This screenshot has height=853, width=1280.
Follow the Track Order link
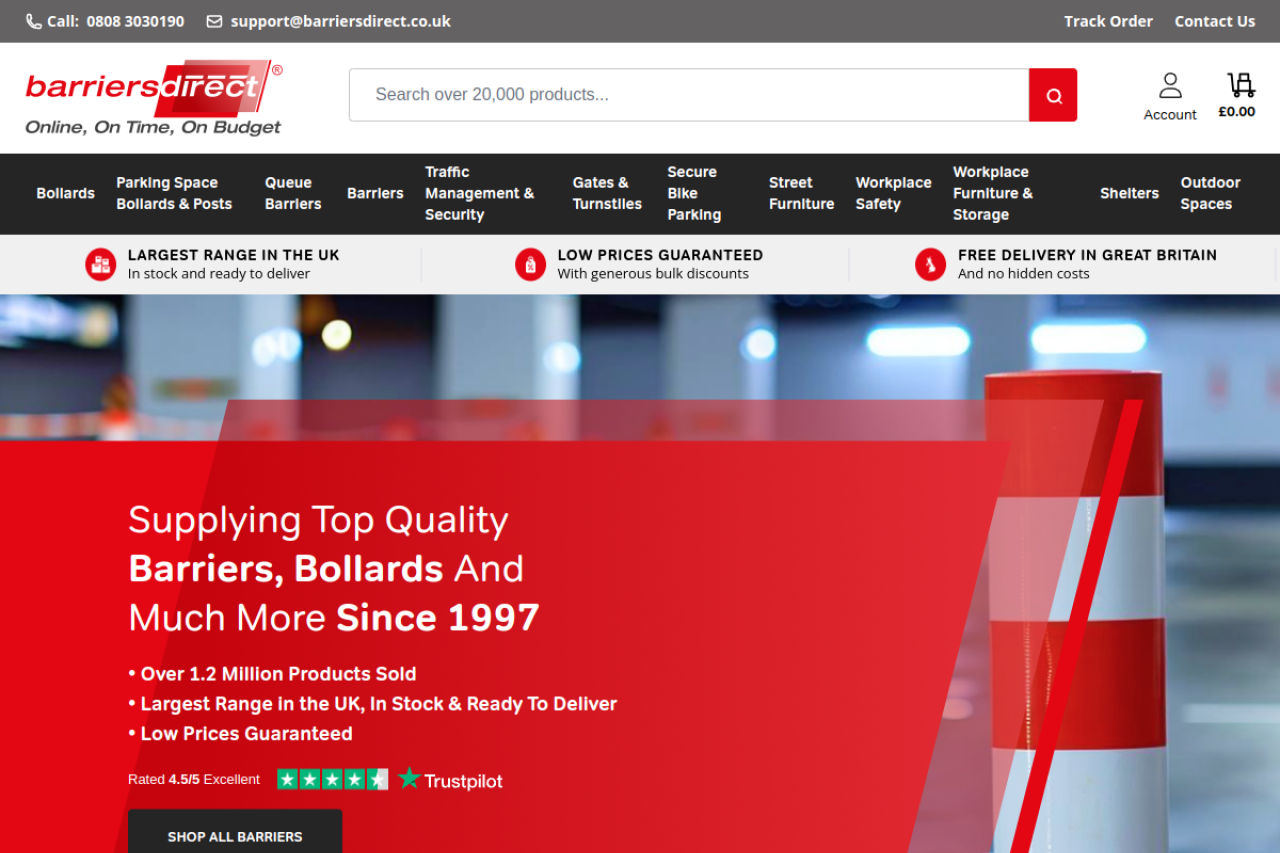click(1108, 21)
